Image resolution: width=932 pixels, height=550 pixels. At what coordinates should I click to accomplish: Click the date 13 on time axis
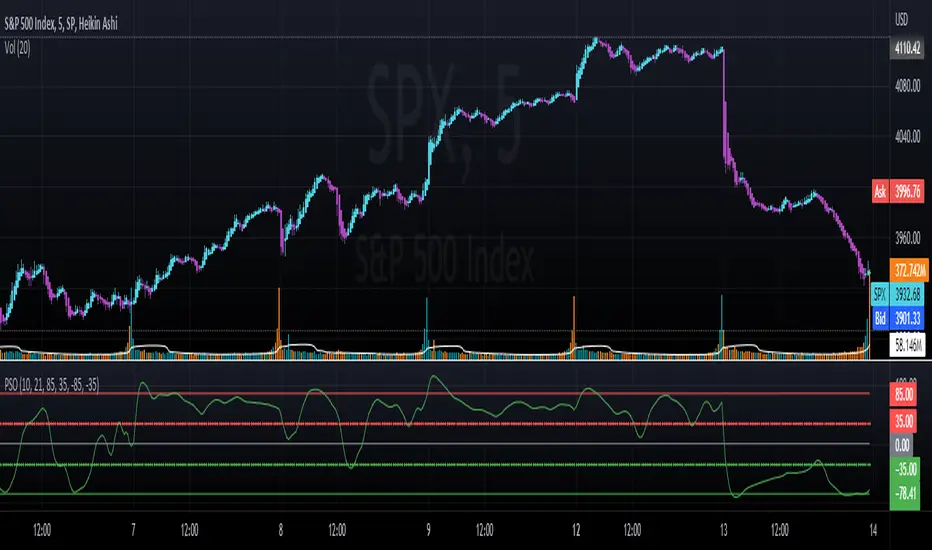pos(723,530)
